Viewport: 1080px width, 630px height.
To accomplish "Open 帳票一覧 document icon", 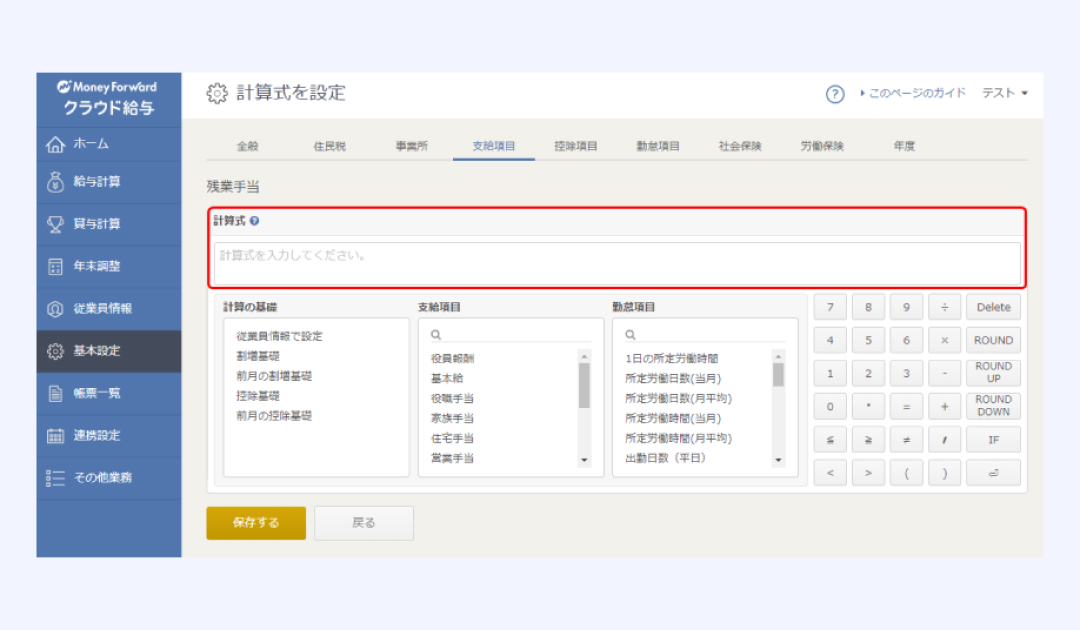I will click(x=55, y=393).
